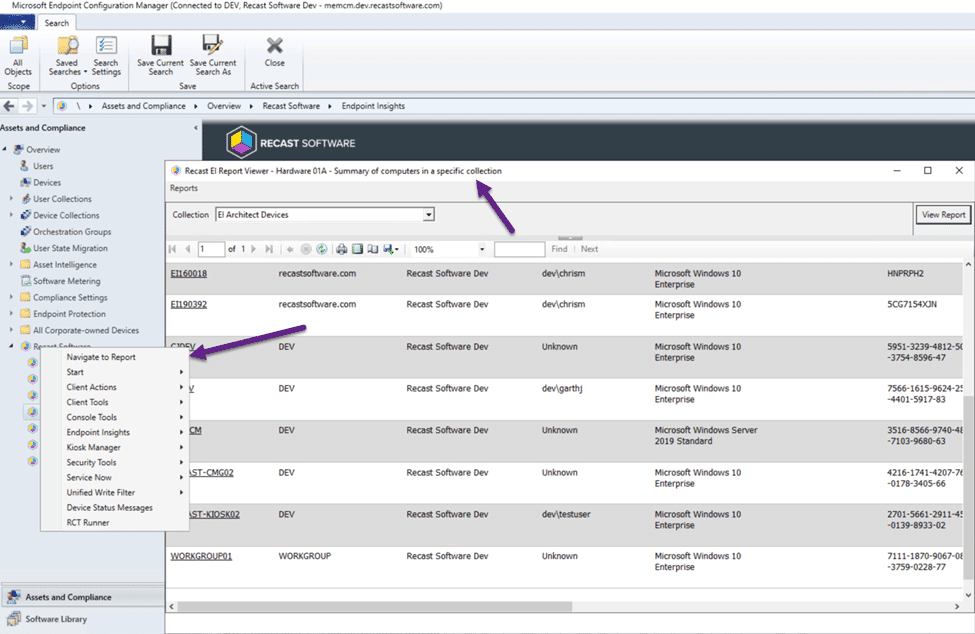The image size is (975, 634).
Task: Click the View Report button
Action: (x=940, y=214)
